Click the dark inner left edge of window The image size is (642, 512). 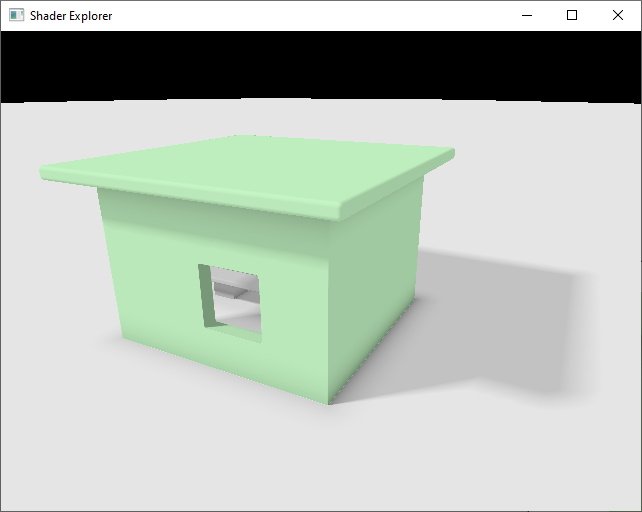tap(206, 295)
